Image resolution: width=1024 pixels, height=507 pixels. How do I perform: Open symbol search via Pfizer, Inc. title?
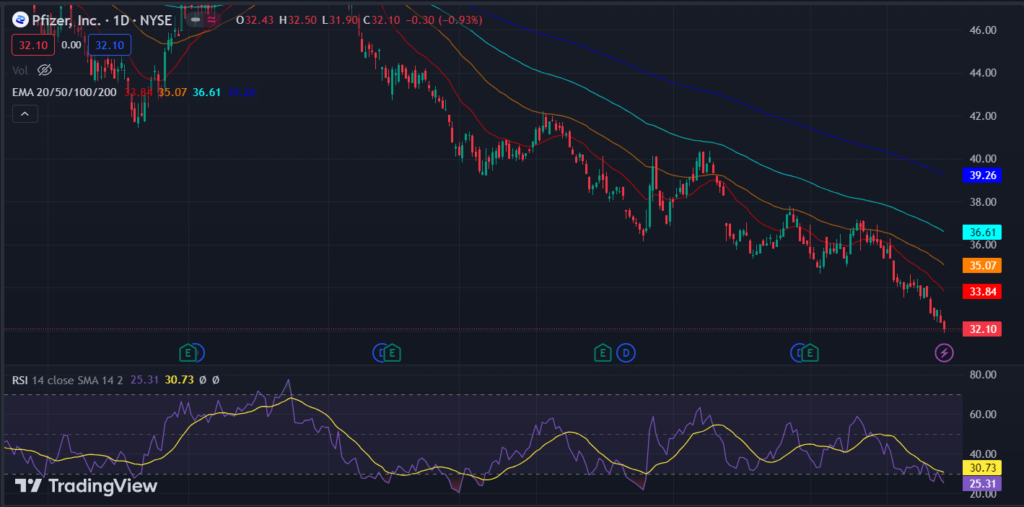click(x=67, y=20)
